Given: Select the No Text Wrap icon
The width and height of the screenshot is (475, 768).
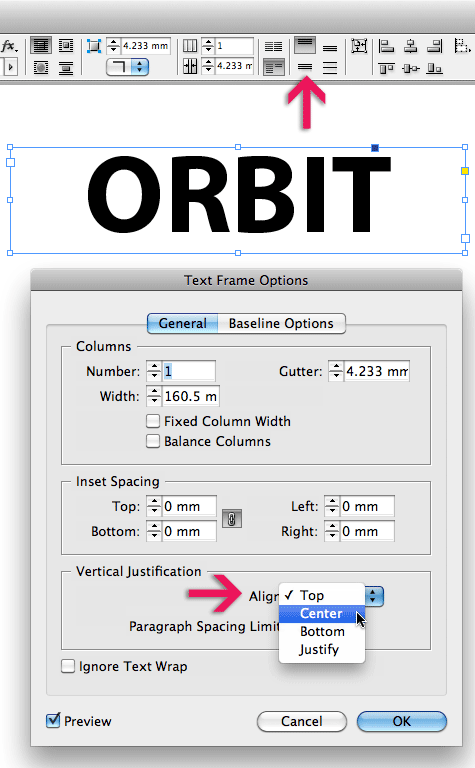Looking at the screenshot, I should (x=41, y=46).
